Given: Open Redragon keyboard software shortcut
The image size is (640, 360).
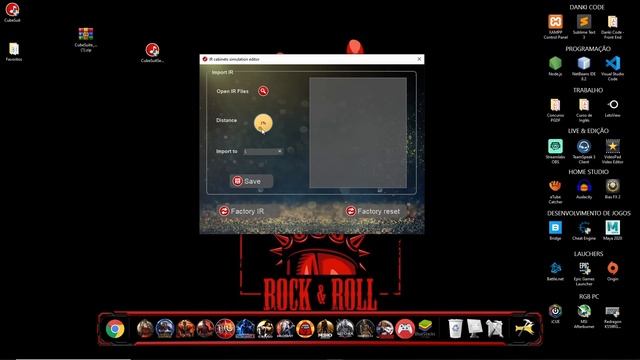Looking at the screenshot, I should (x=613, y=316).
